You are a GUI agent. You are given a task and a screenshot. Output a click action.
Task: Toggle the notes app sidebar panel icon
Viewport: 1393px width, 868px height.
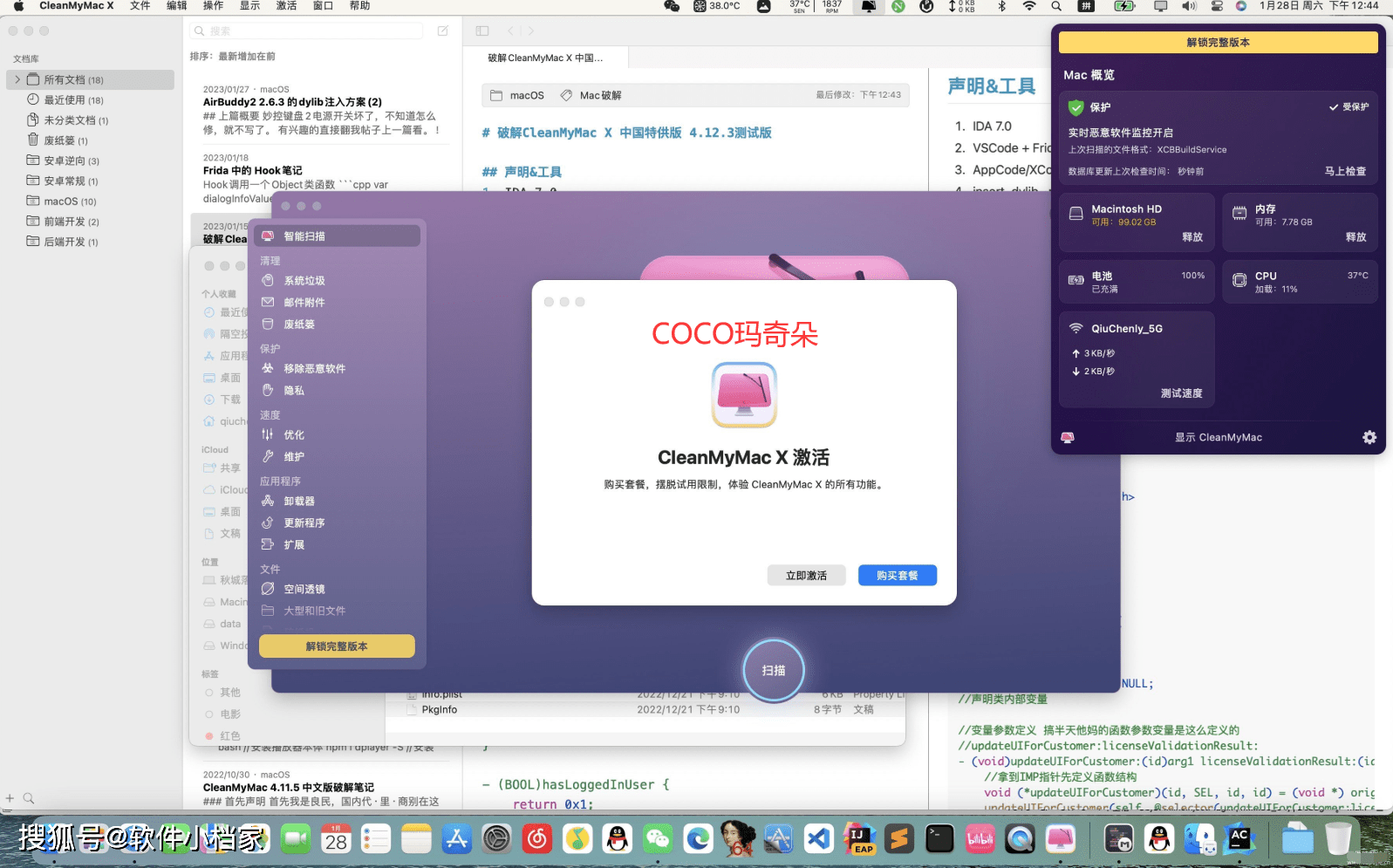click(482, 31)
